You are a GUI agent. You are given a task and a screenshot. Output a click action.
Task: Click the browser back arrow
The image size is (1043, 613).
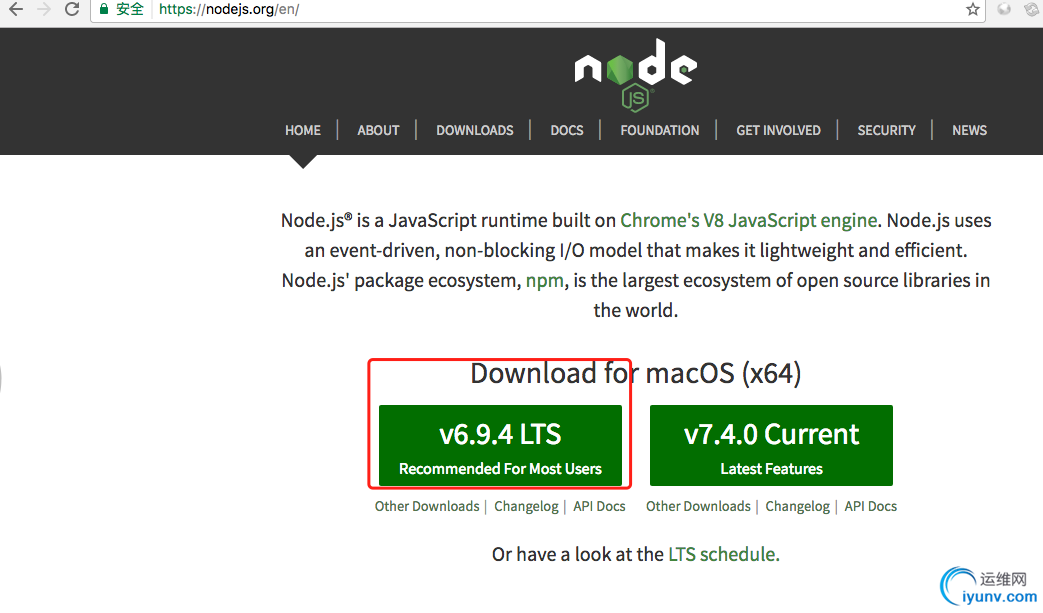15,9
